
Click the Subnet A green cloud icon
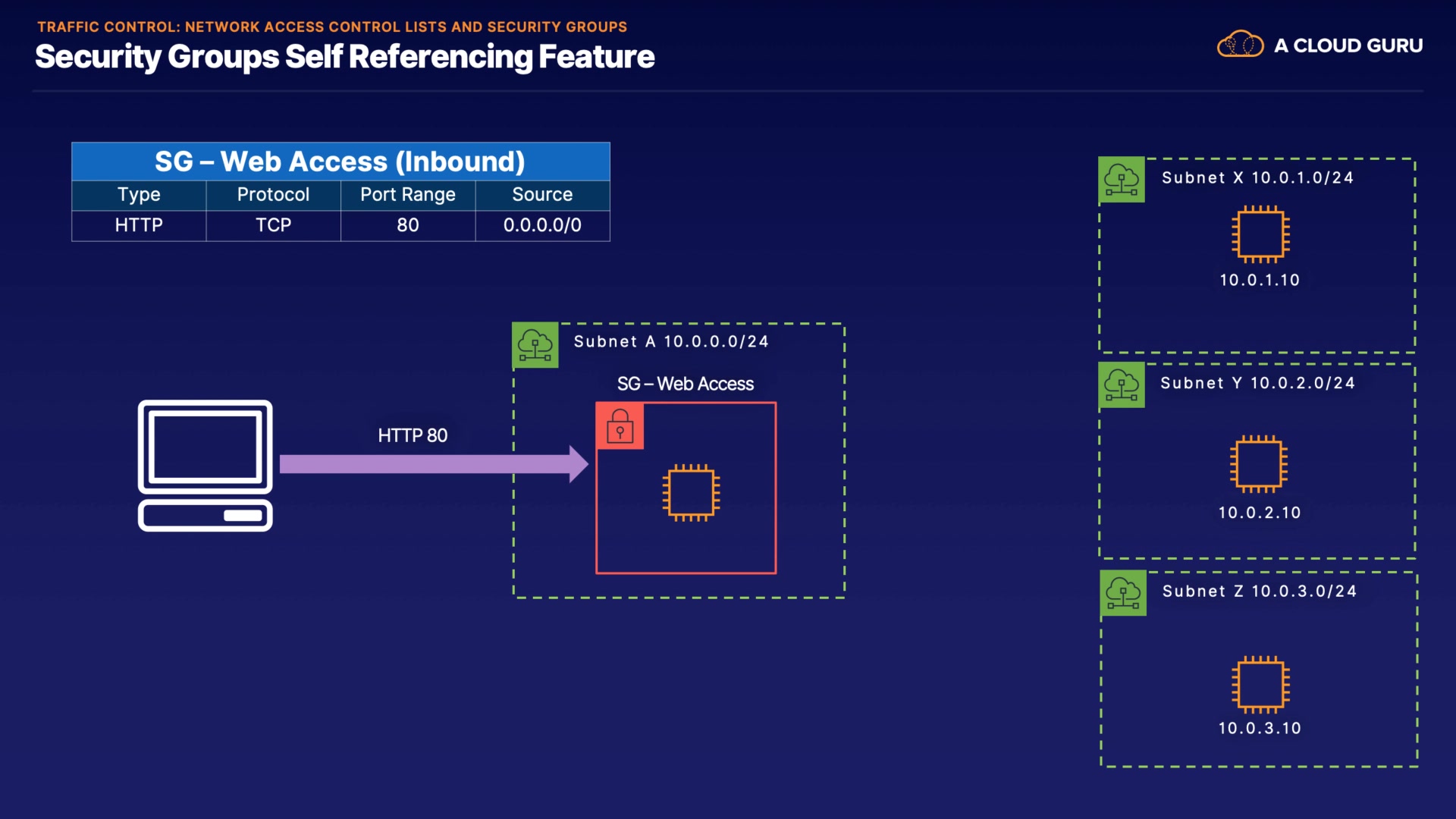(535, 345)
